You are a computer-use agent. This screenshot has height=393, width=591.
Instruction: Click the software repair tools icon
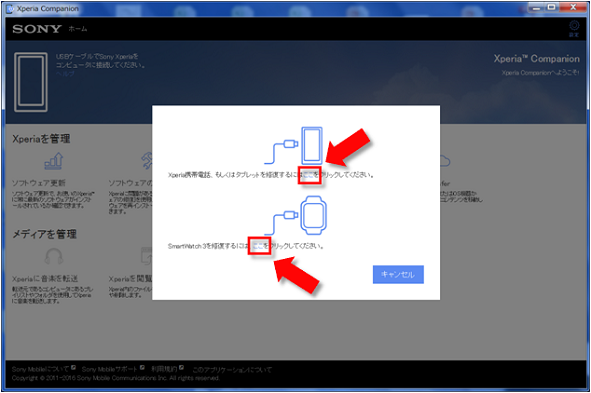coord(147,161)
